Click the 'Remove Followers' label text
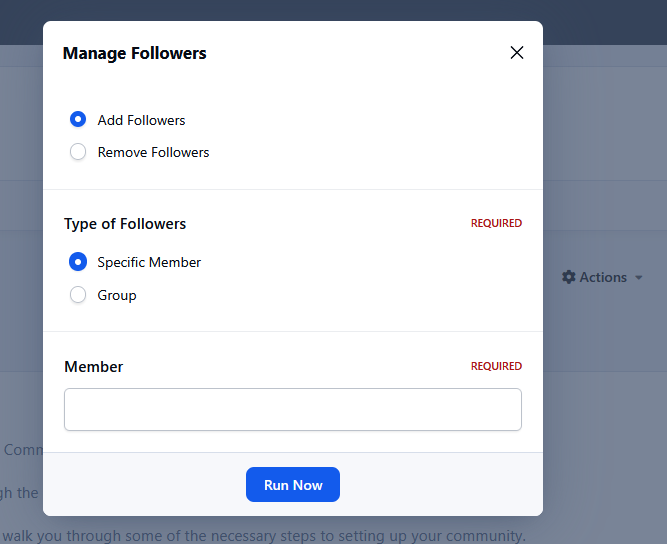The height and width of the screenshot is (544, 667). (x=153, y=153)
